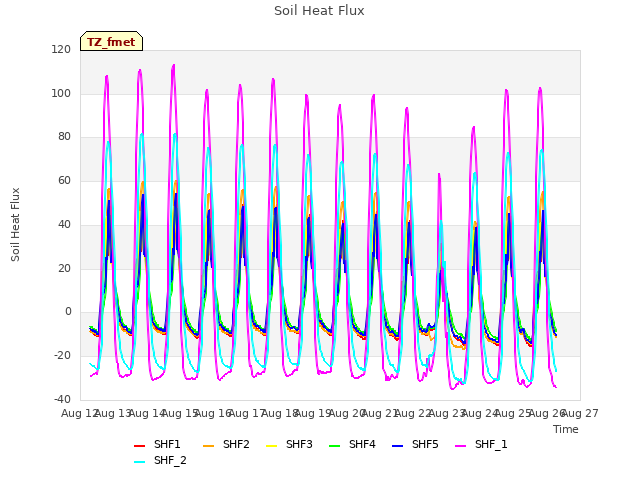Click the -40 y-axis tick label
Image resolution: width=640 pixels, height=480 pixels.
62,399
